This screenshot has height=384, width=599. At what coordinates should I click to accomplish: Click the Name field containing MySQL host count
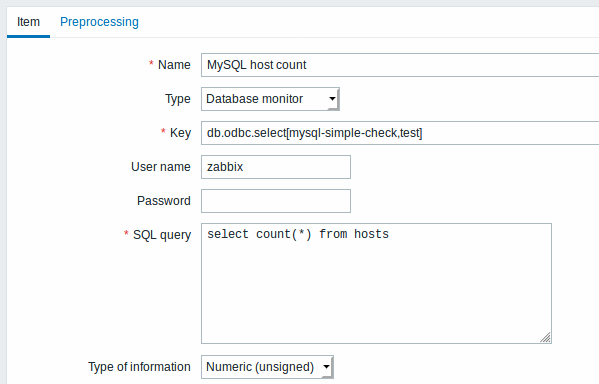click(400, 65)
